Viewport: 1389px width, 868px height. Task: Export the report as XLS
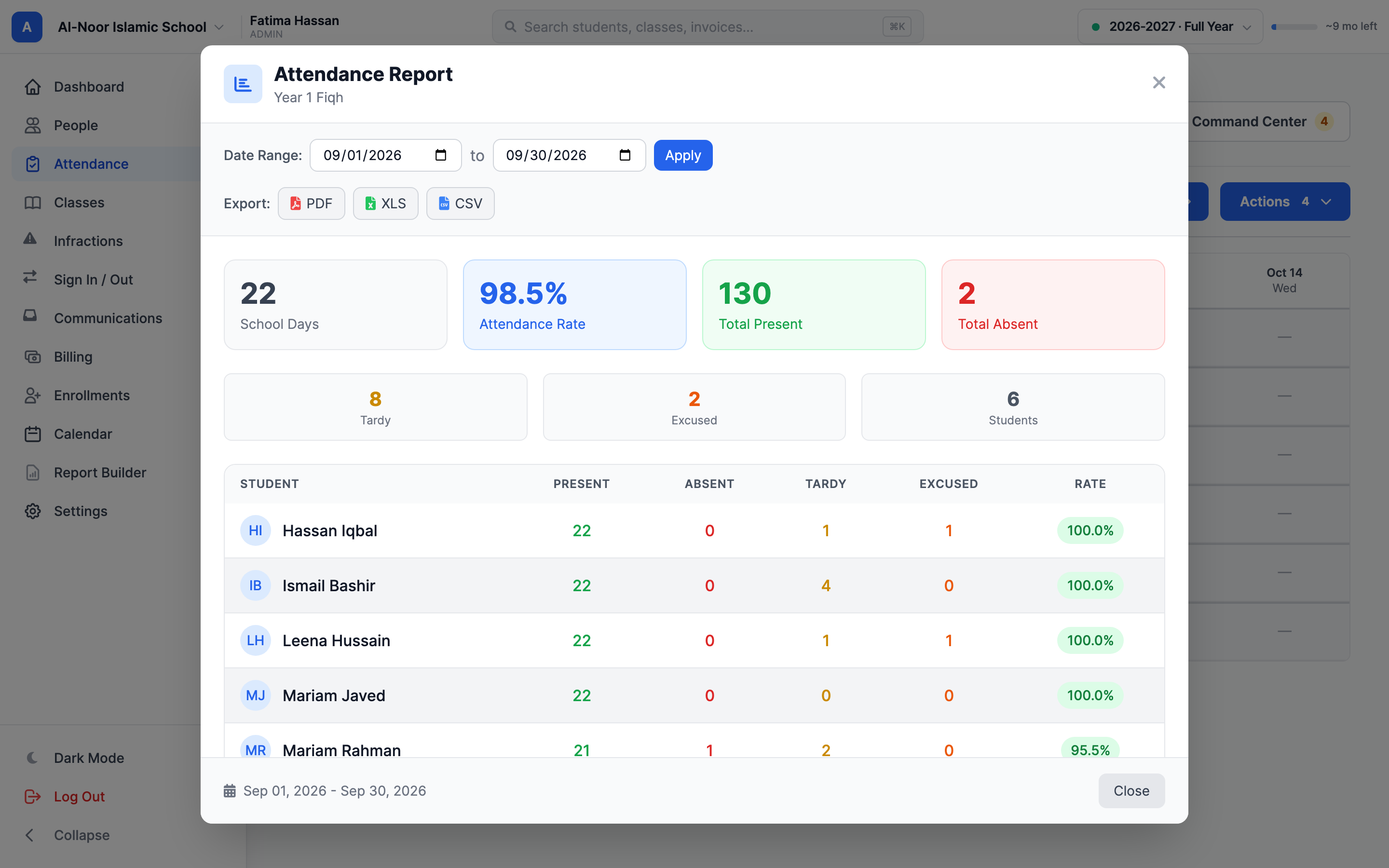(x=385, y=203)
